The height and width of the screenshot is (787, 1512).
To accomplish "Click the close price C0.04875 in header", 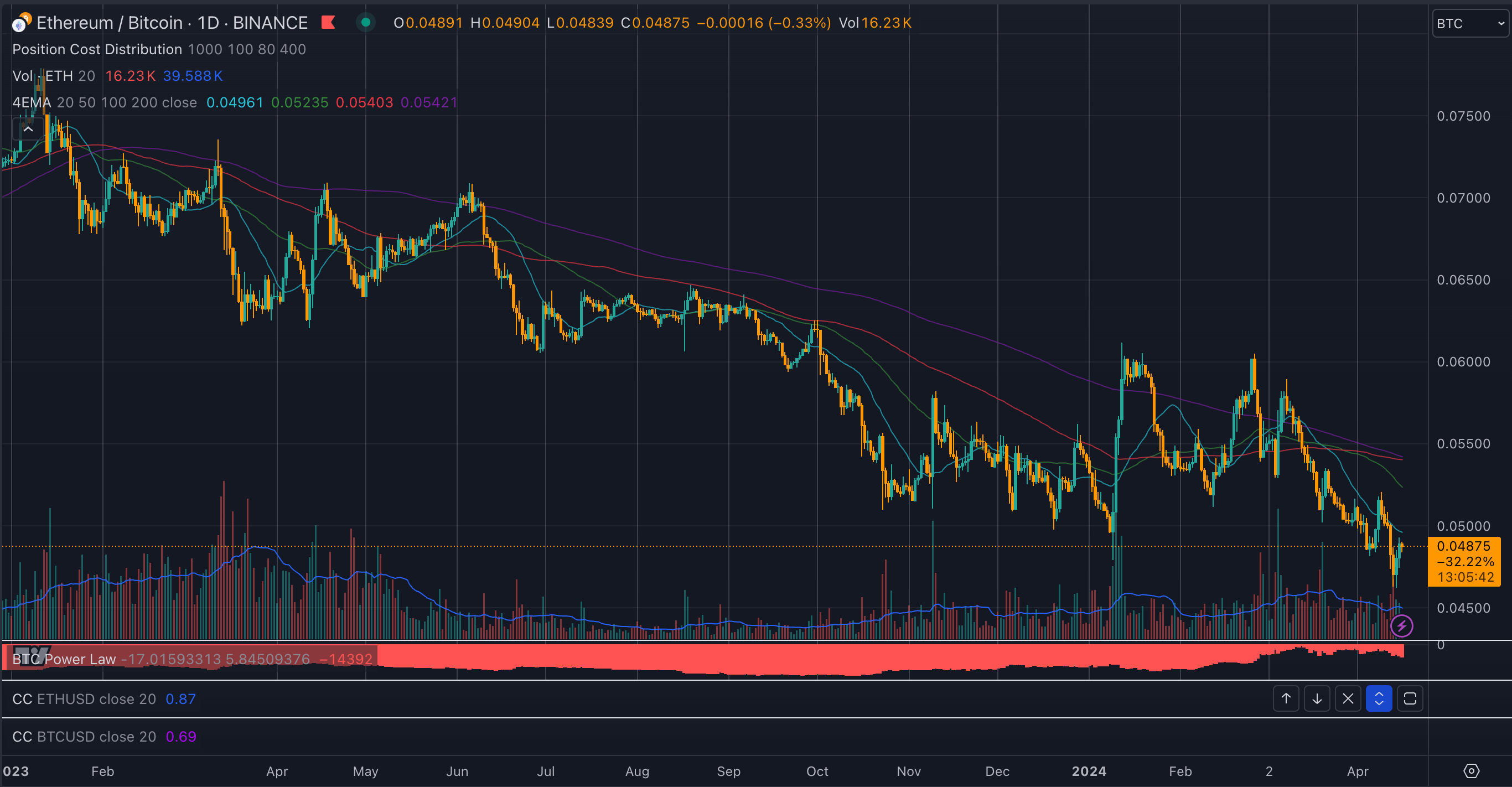I will click(655, 22).
